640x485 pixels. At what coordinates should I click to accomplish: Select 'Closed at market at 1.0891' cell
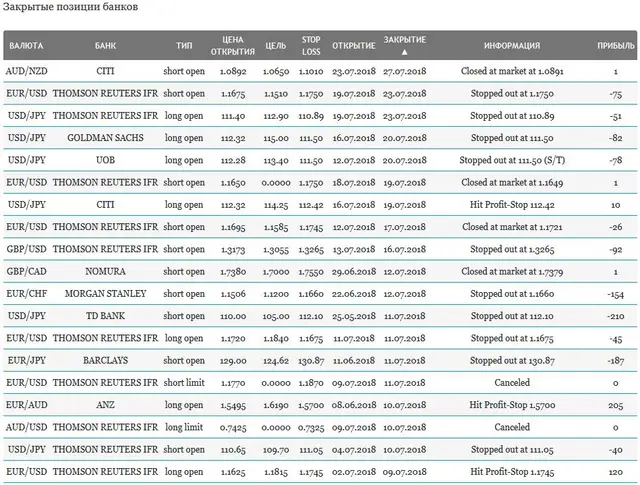(x=512, y=71)
